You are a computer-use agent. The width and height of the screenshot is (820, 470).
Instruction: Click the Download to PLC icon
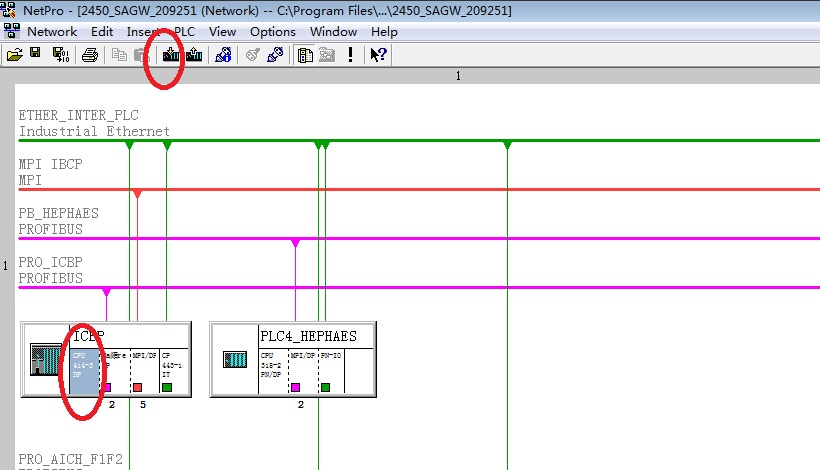click(x=171, y=54)
